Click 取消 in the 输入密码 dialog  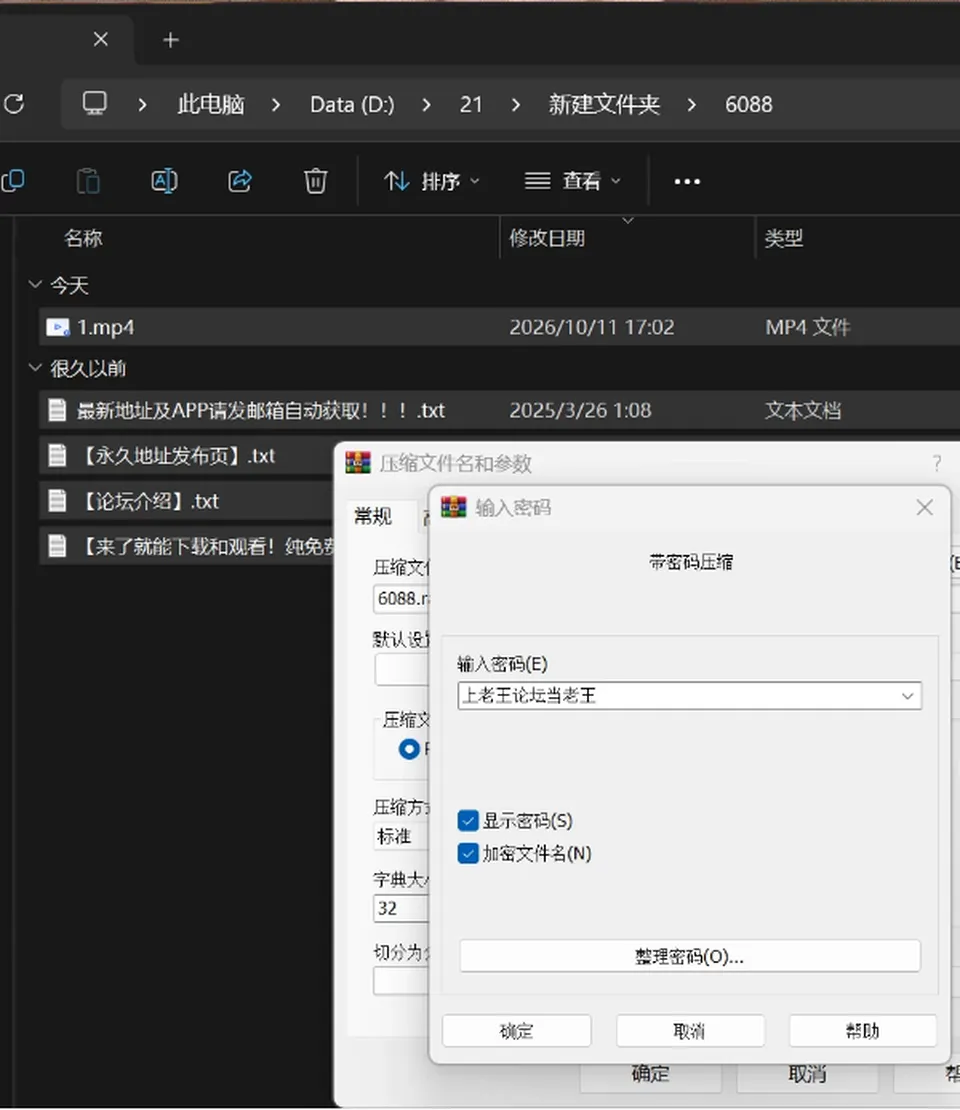pos(690,1031)
